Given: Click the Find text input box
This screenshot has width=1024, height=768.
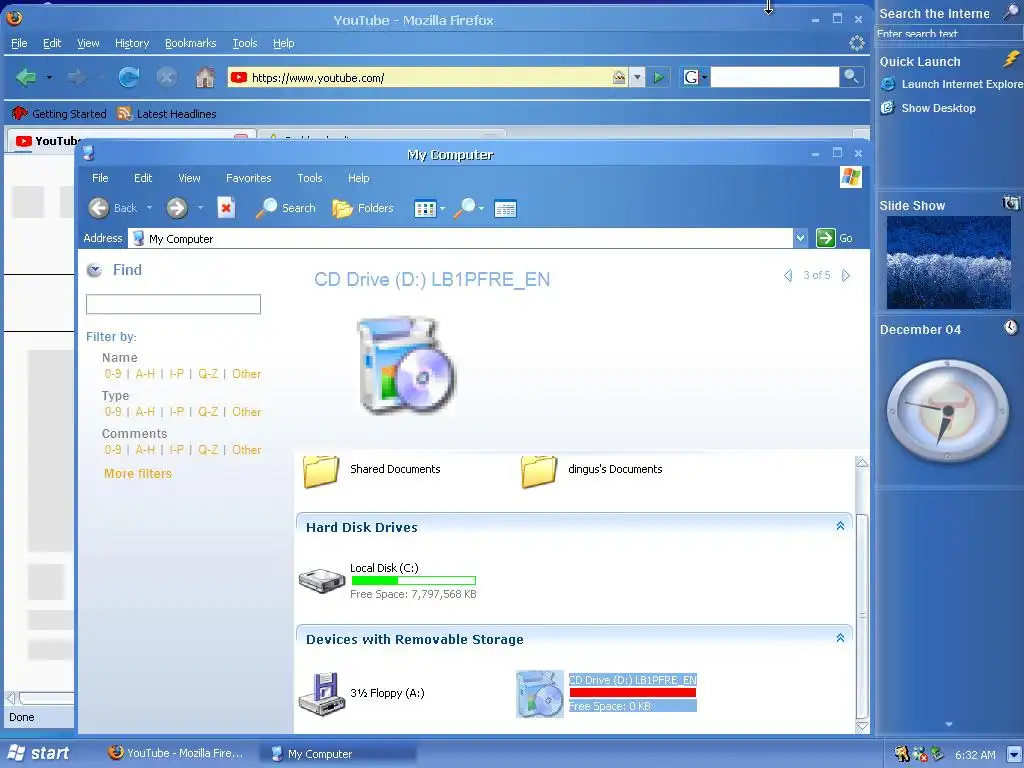Looking at the screenshot, I should click(173, 304).
